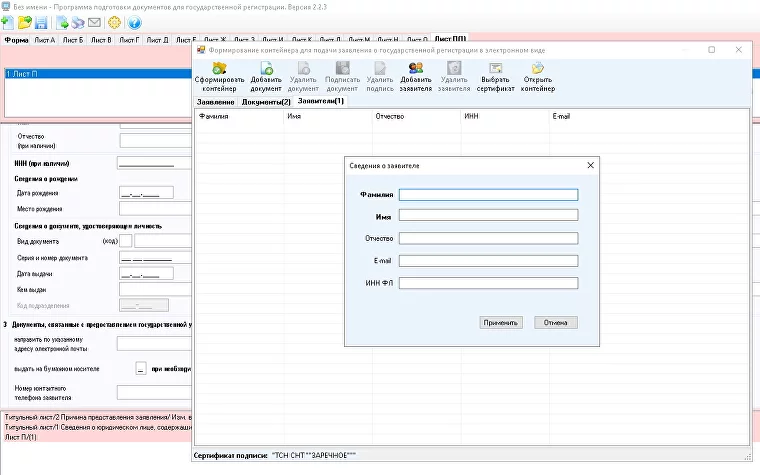The height and width of the screenshot is (475, 760).
Task: Click the Имя column header
Action: (x=328, y=116)
